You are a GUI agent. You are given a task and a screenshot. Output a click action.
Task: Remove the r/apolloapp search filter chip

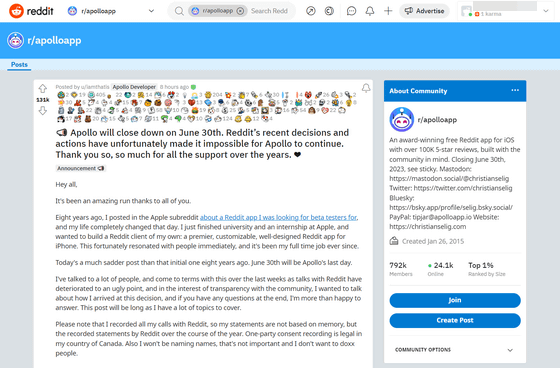240,11
